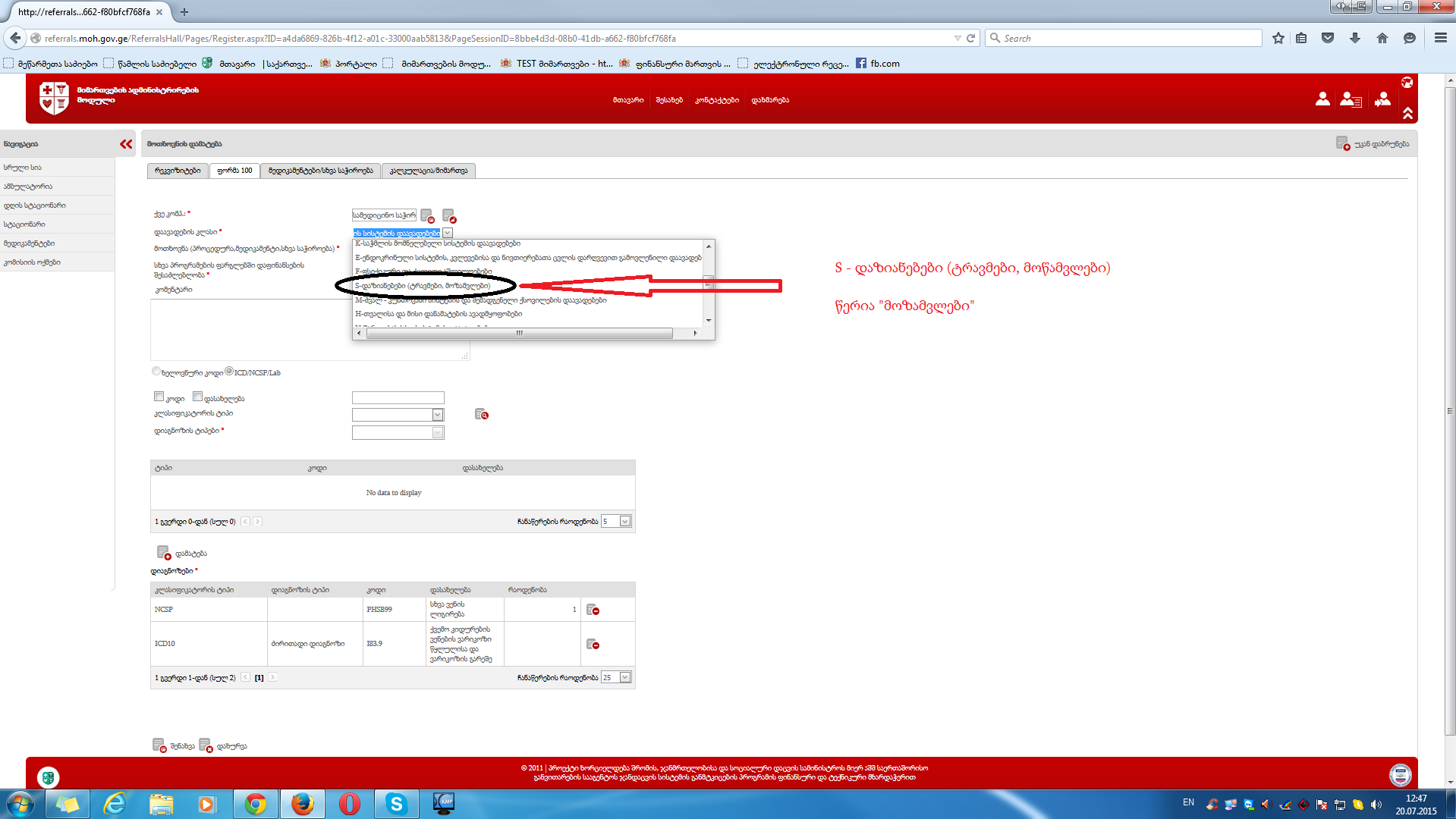Open Firefox from the Windows taskbar
Viewport: 1456px width, 819px height.
pyautogui.click(x=303, y=804)
